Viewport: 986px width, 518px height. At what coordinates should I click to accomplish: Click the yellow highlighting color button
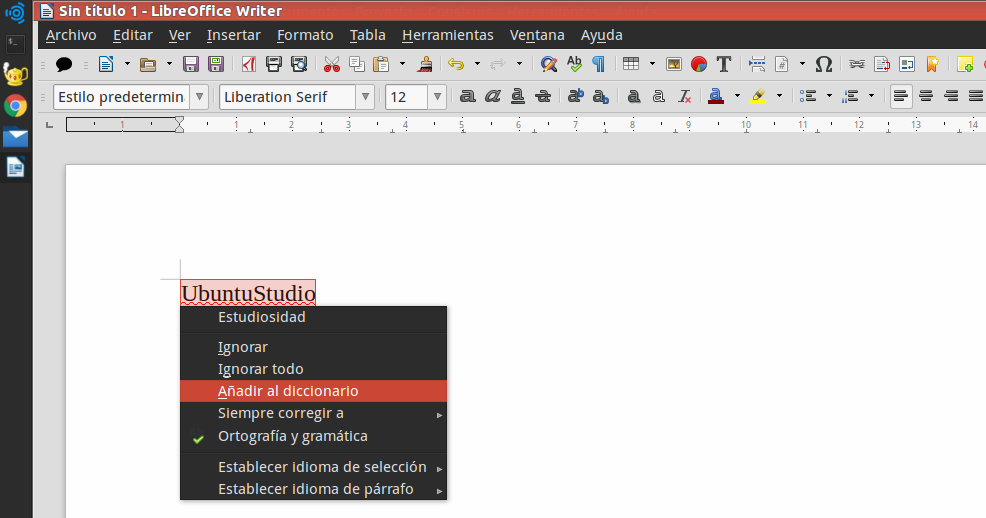[758, 97]
